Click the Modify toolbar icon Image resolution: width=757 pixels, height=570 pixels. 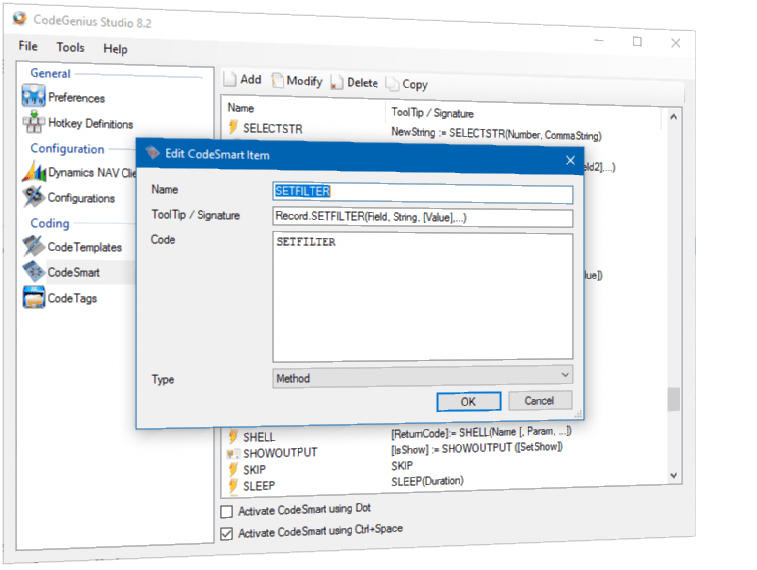[x=277, y=80]
